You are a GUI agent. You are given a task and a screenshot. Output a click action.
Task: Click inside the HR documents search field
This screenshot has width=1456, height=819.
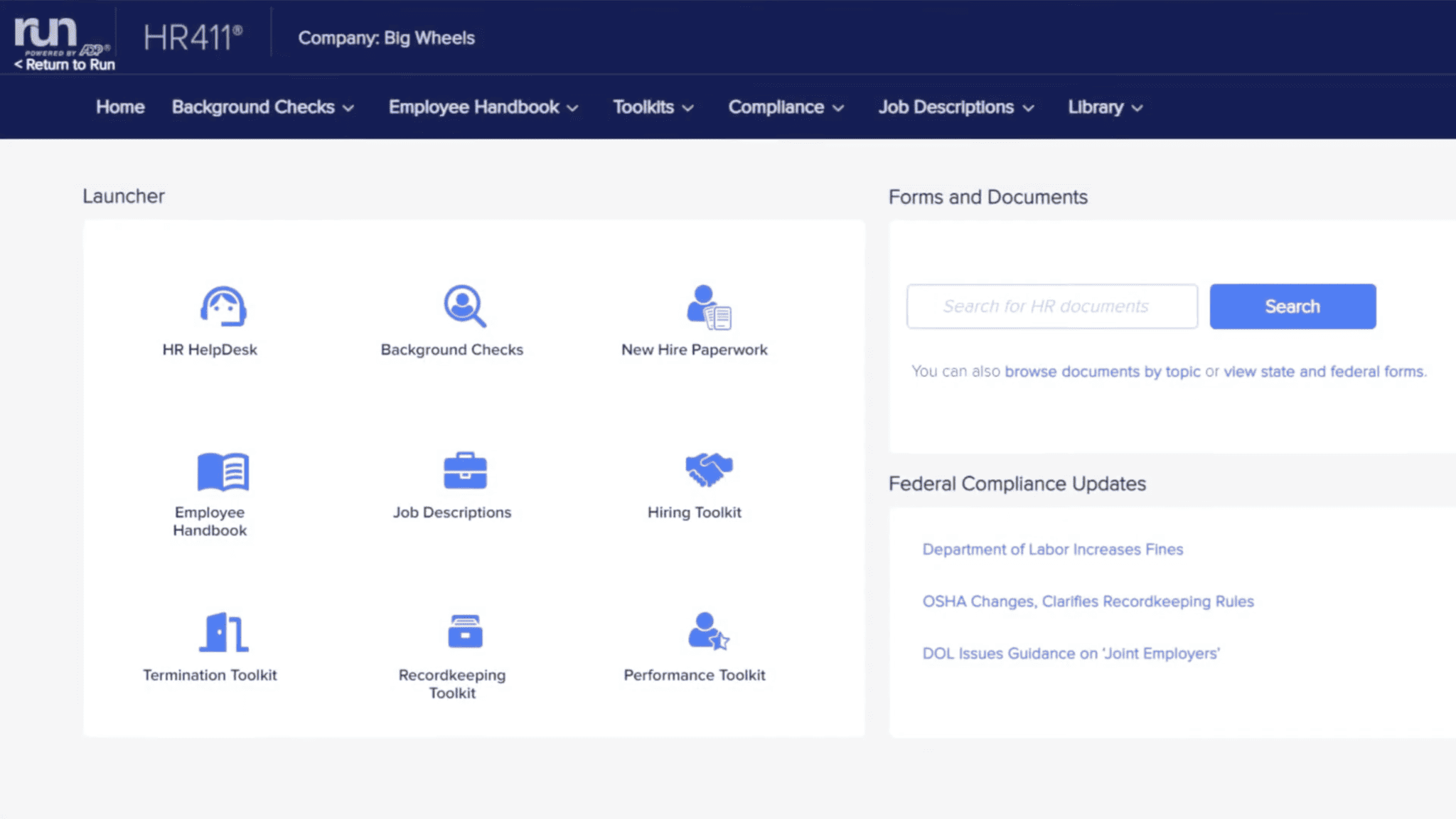(x=1051, y=306)
